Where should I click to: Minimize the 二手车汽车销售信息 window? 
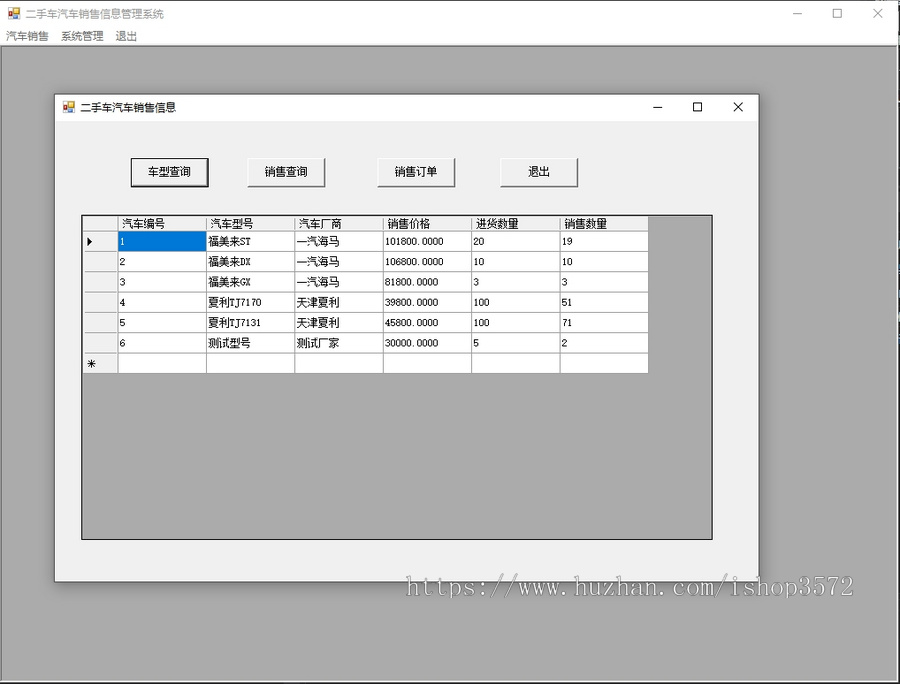pos(658,107)
